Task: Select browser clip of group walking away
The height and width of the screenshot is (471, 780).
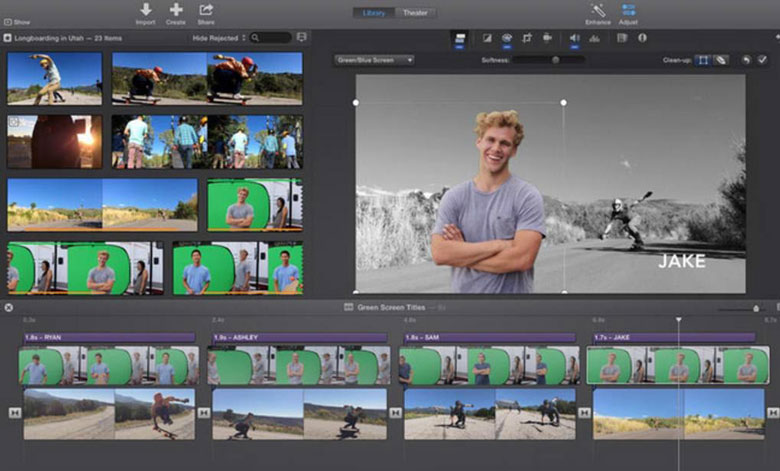Action: tap(207, 142)
